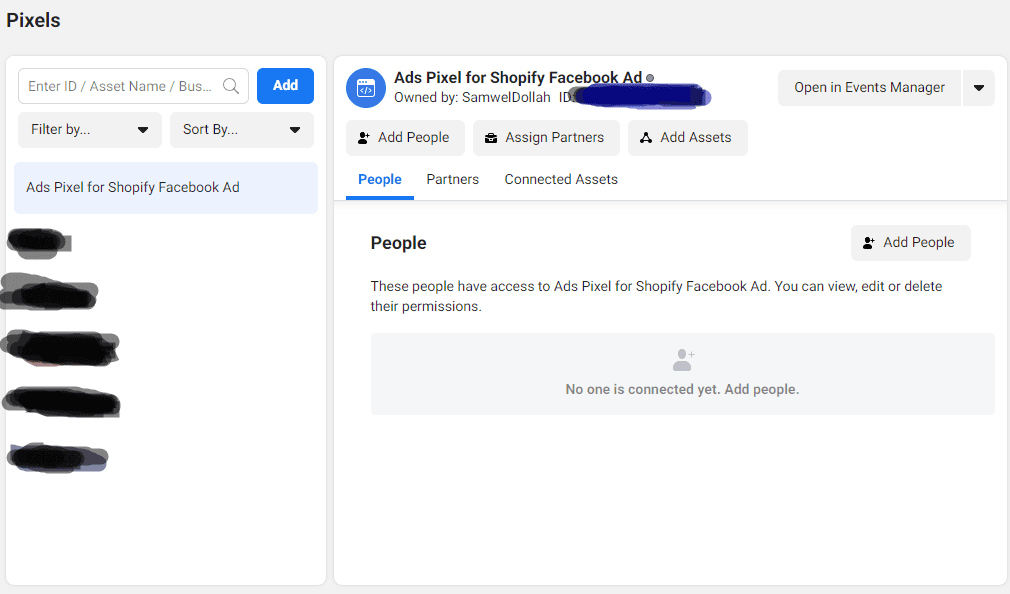The height and width of the screenshot is (594, 1010).
Task: Switch to the Connected Assets tab
Action: coord(560,180)
